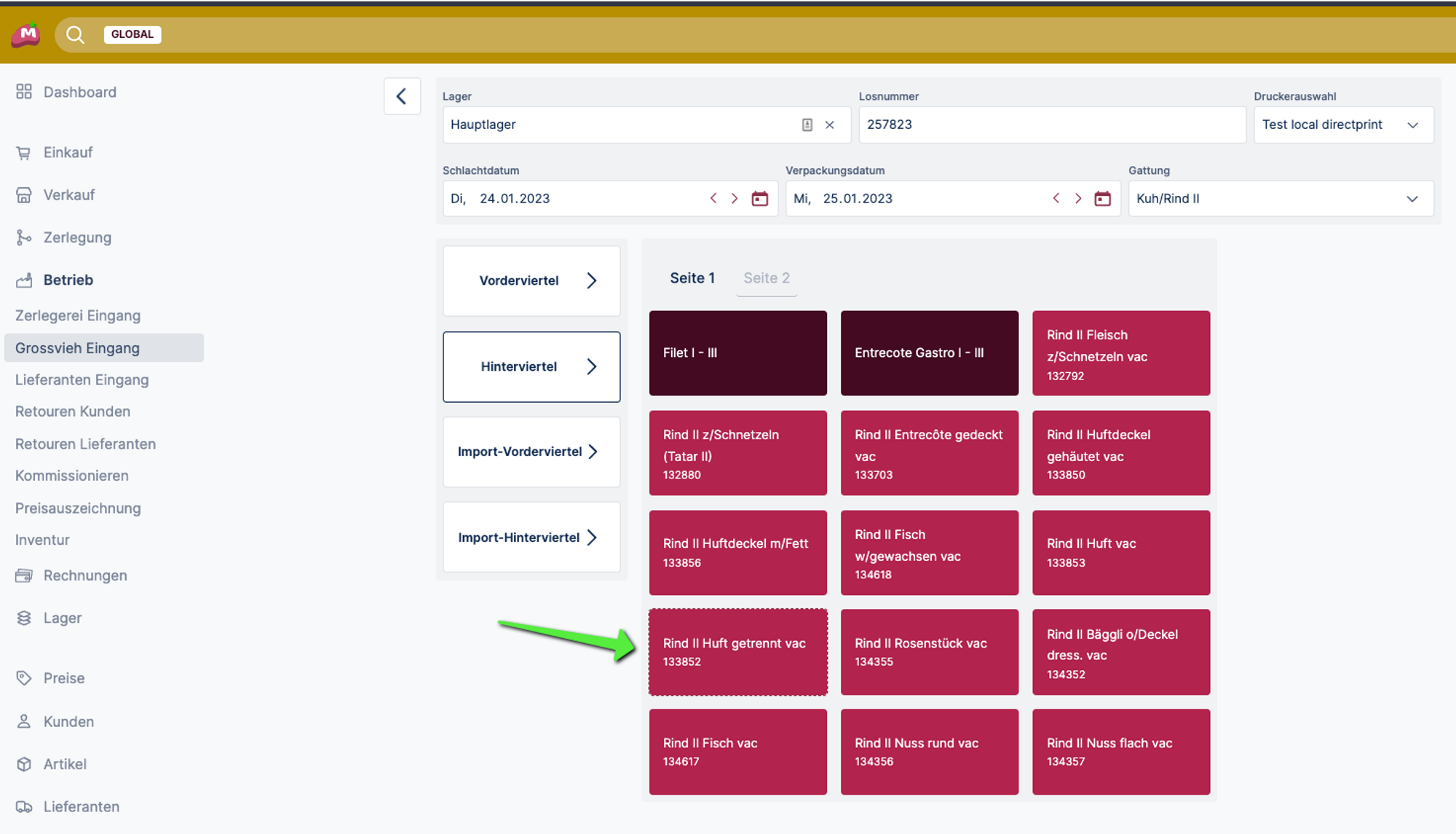Click the GLOBAL badge in header
Screen dimensions: 1456x834
tap(132, 34)
